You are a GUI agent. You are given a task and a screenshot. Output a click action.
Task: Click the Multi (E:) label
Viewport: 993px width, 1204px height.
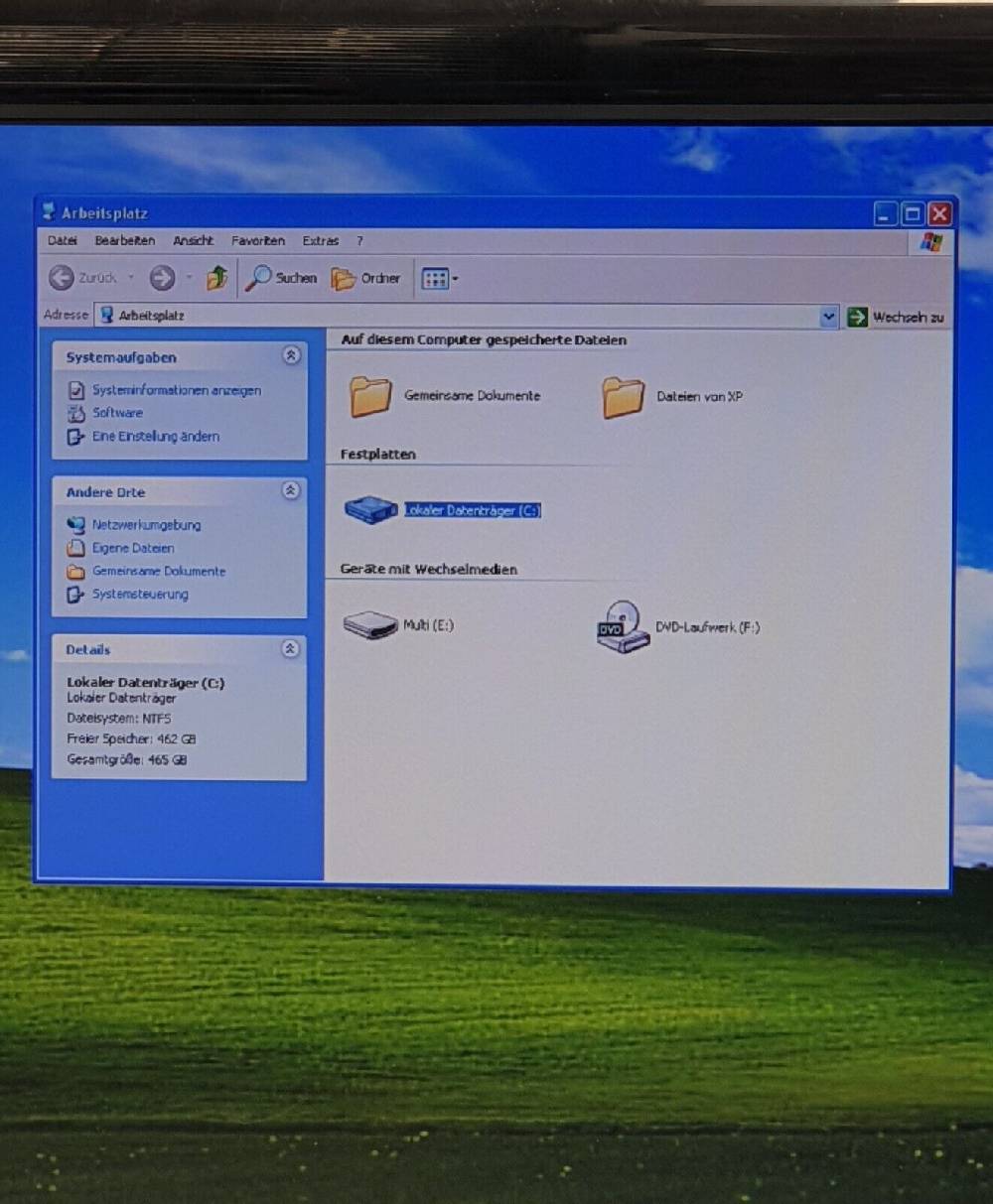(428, 625)
